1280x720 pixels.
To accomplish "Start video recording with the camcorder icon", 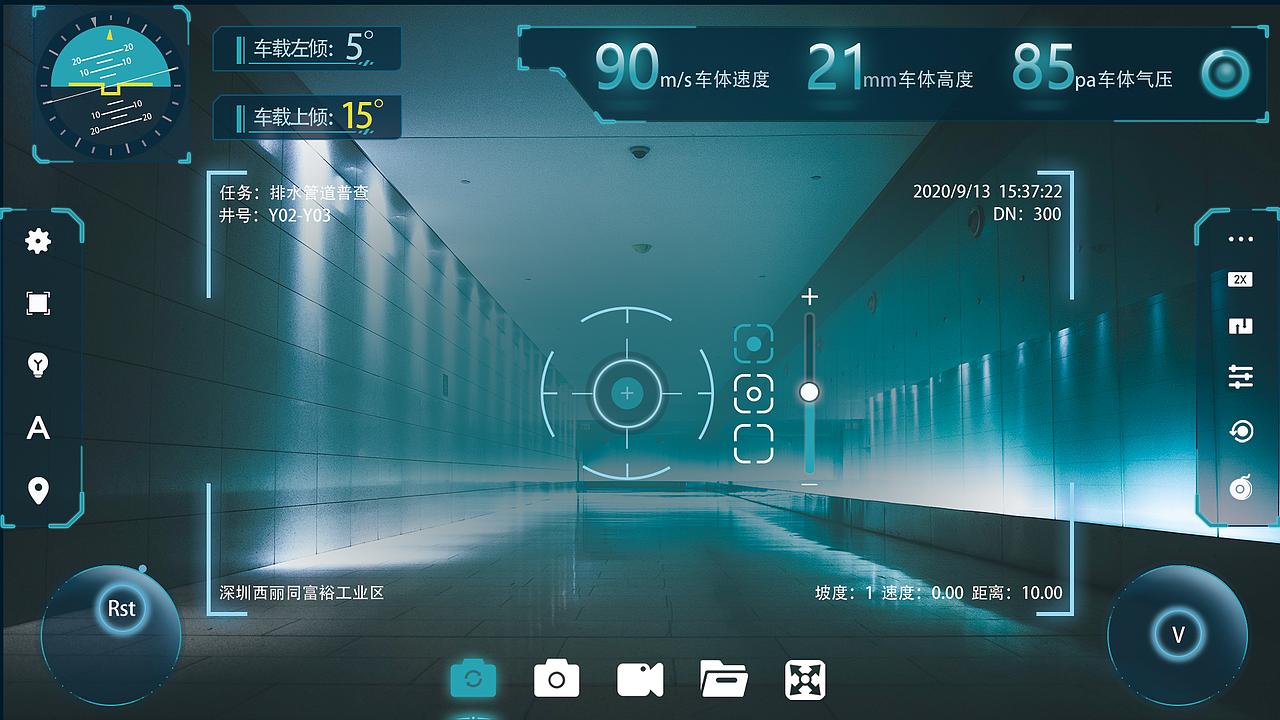I will pos(640,678).
